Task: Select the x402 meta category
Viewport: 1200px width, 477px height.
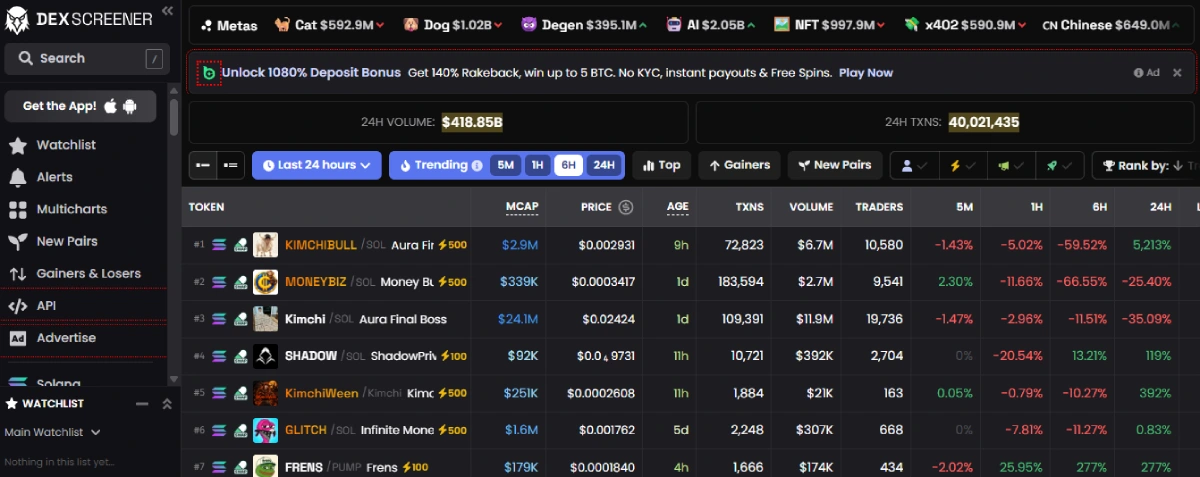Action: 967,25
